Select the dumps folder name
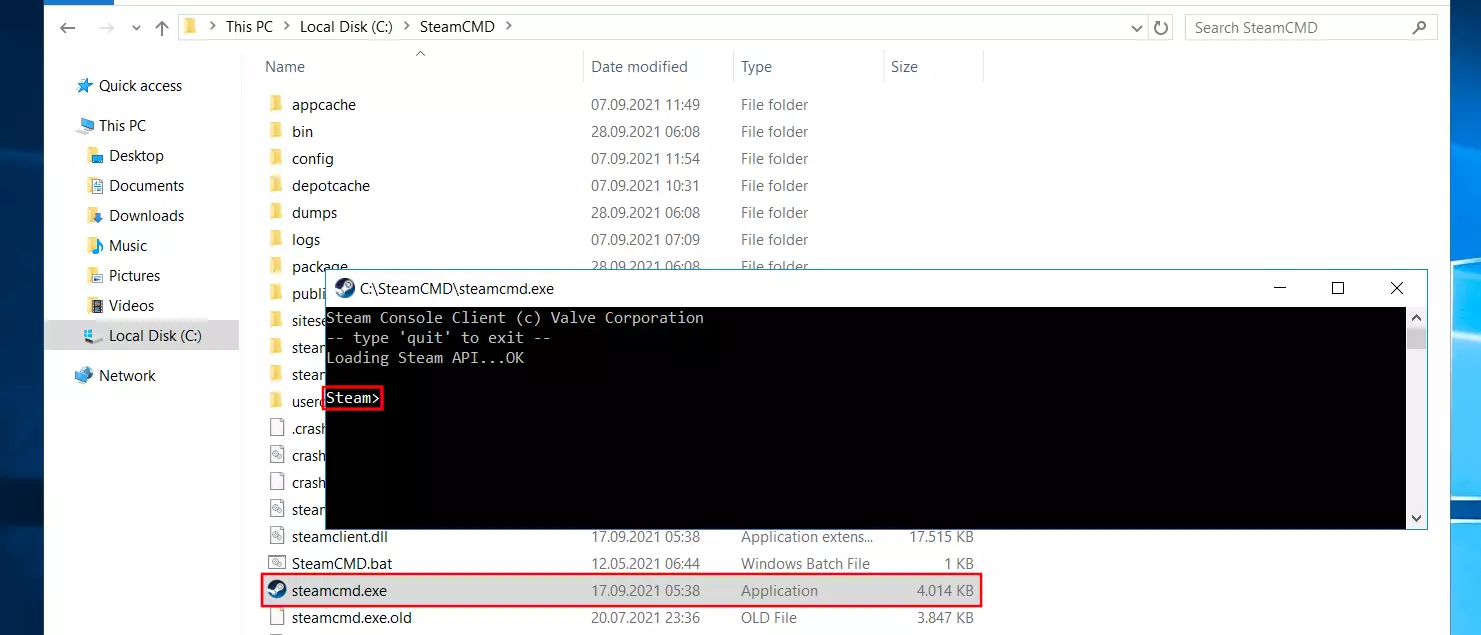The width and height of the screenshot is (1481, 635). click(314, 213)
